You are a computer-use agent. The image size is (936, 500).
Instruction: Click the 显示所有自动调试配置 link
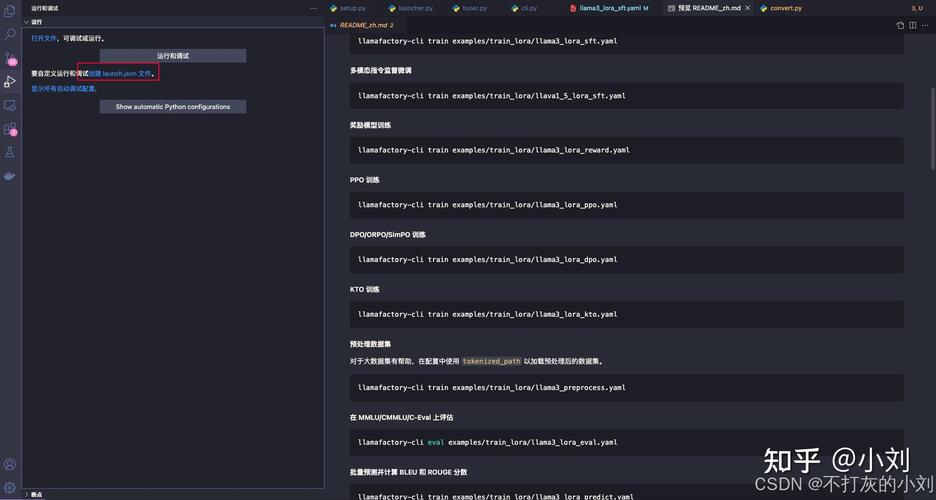63,88
